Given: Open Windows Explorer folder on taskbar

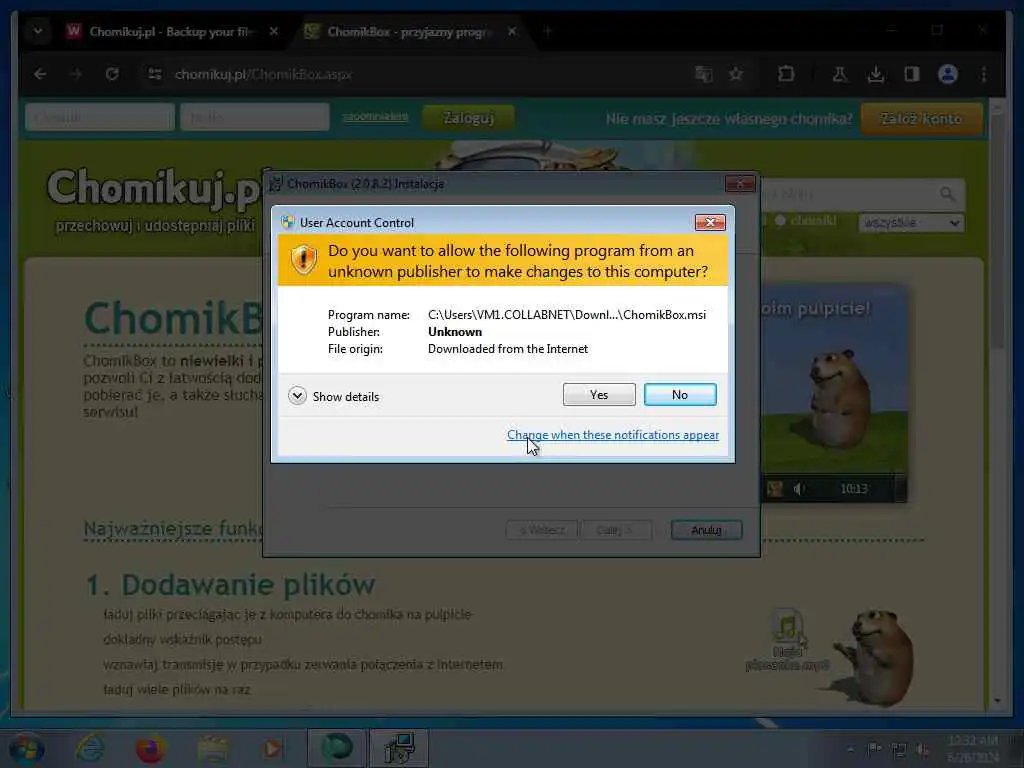Looking at the screenshot, I should click(212, 748).
